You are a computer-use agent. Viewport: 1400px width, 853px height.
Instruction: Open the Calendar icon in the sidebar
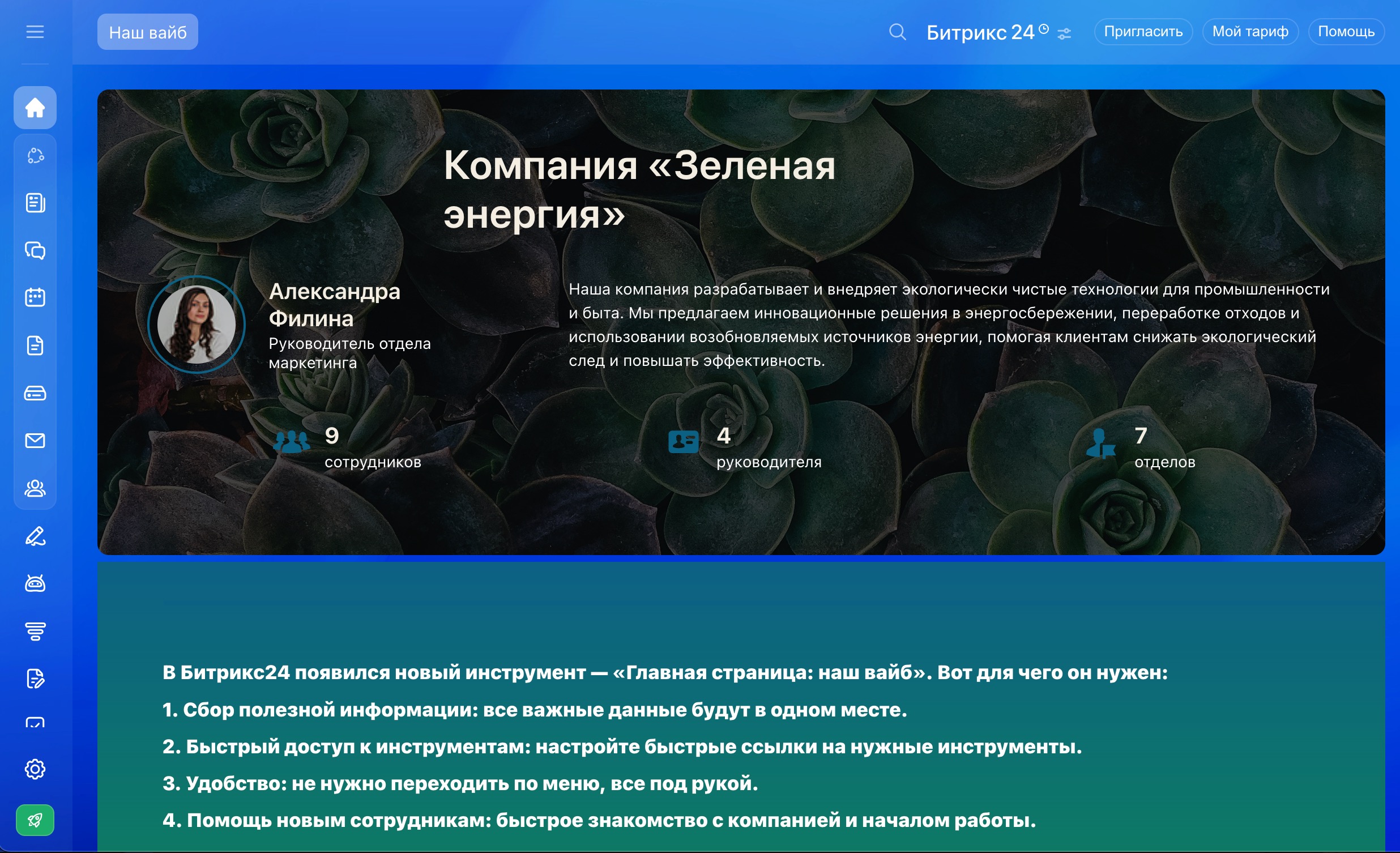[x=35, y=297]
